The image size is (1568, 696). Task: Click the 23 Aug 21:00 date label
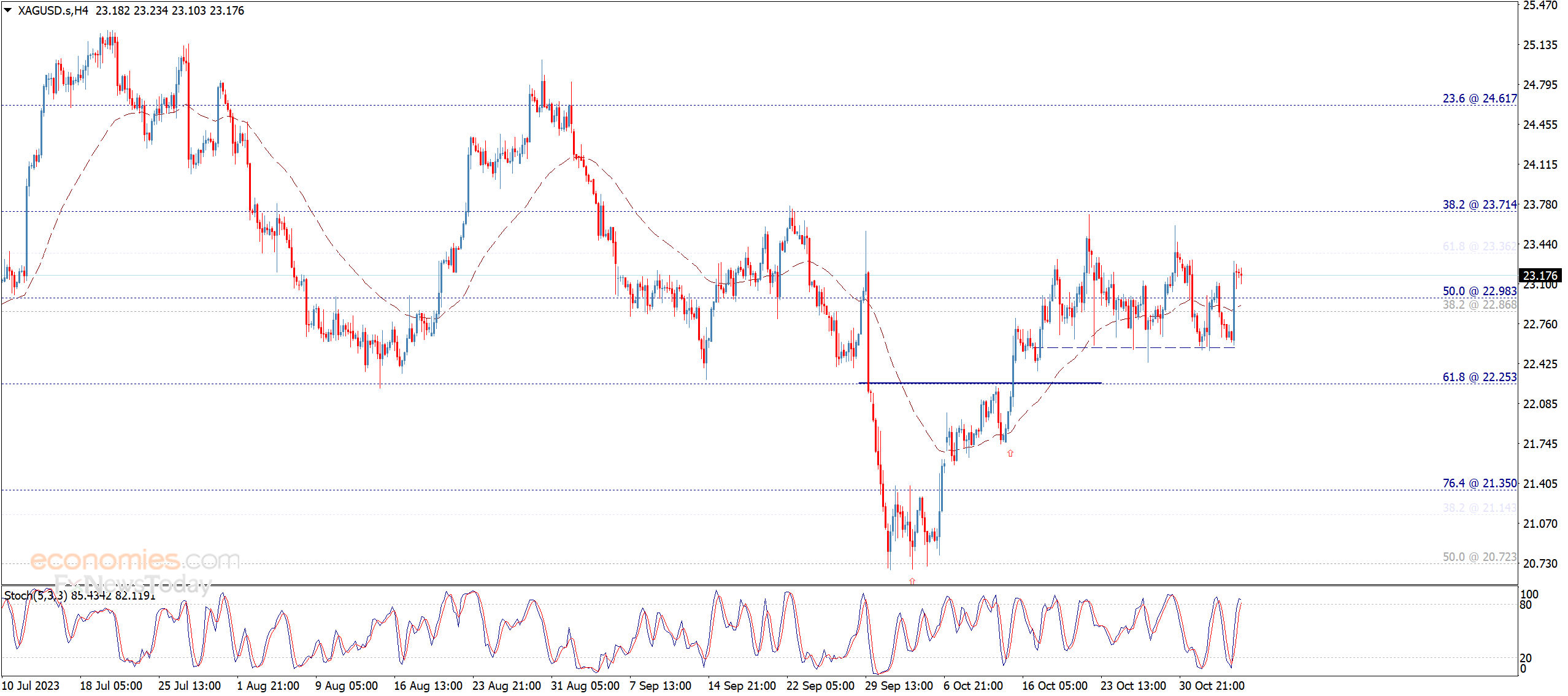(x=507, y=686)
